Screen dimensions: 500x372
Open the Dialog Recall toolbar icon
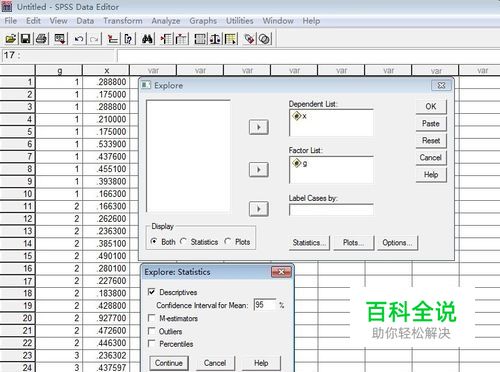[60, 39]
